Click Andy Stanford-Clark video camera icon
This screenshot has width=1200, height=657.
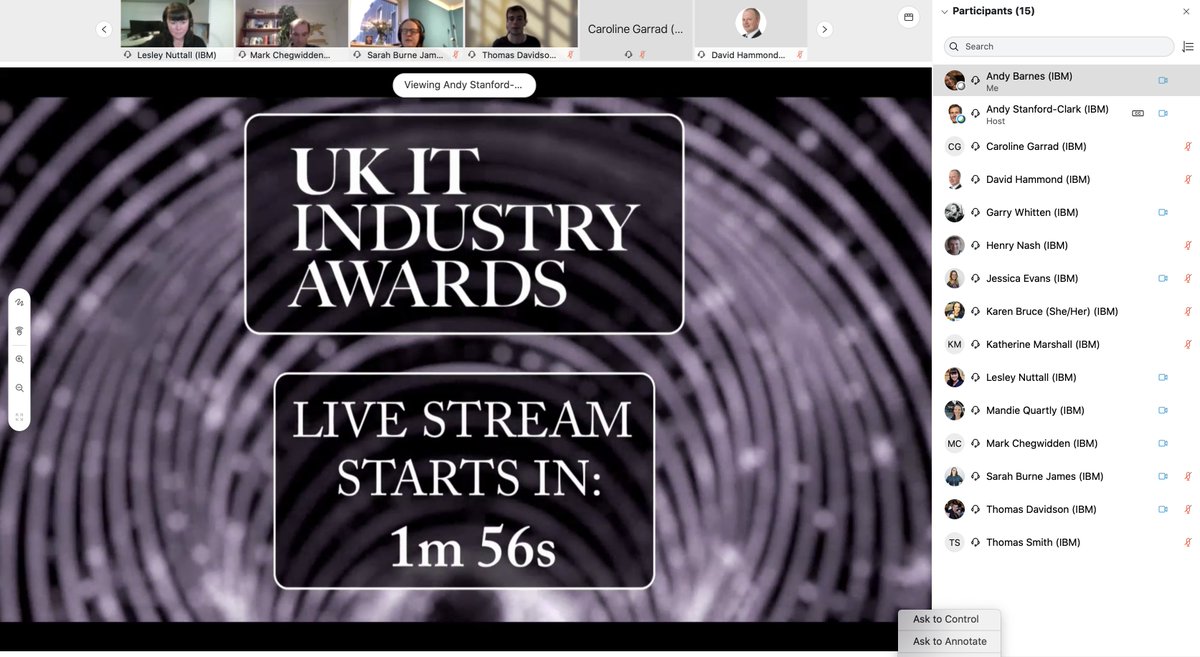[x=1163, y=113]
